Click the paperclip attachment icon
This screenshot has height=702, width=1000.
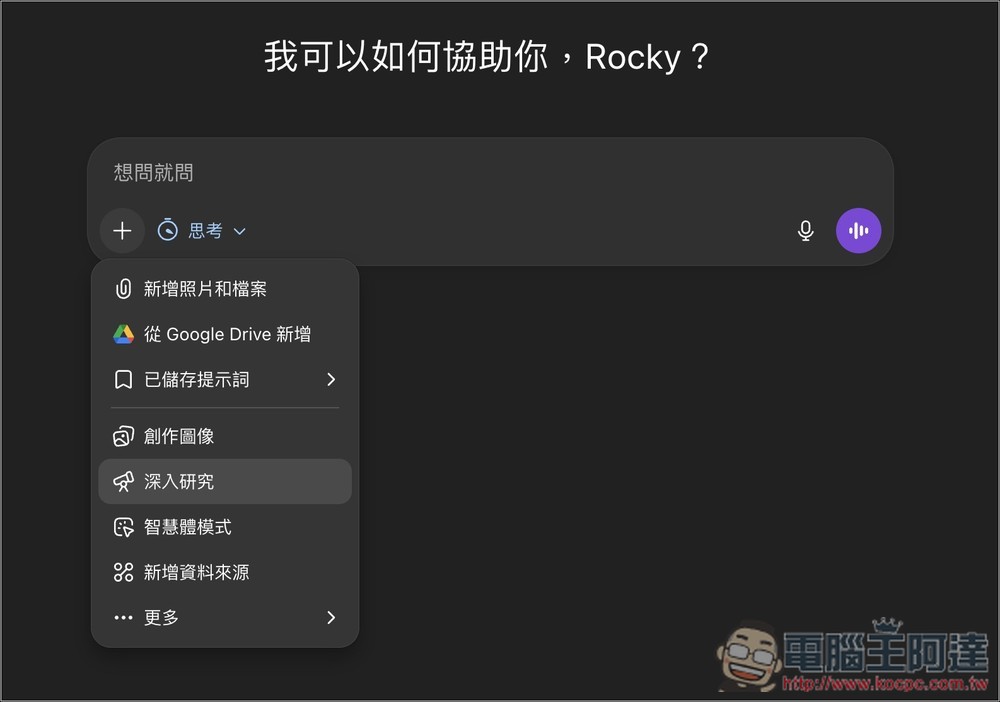pos(123,288)
